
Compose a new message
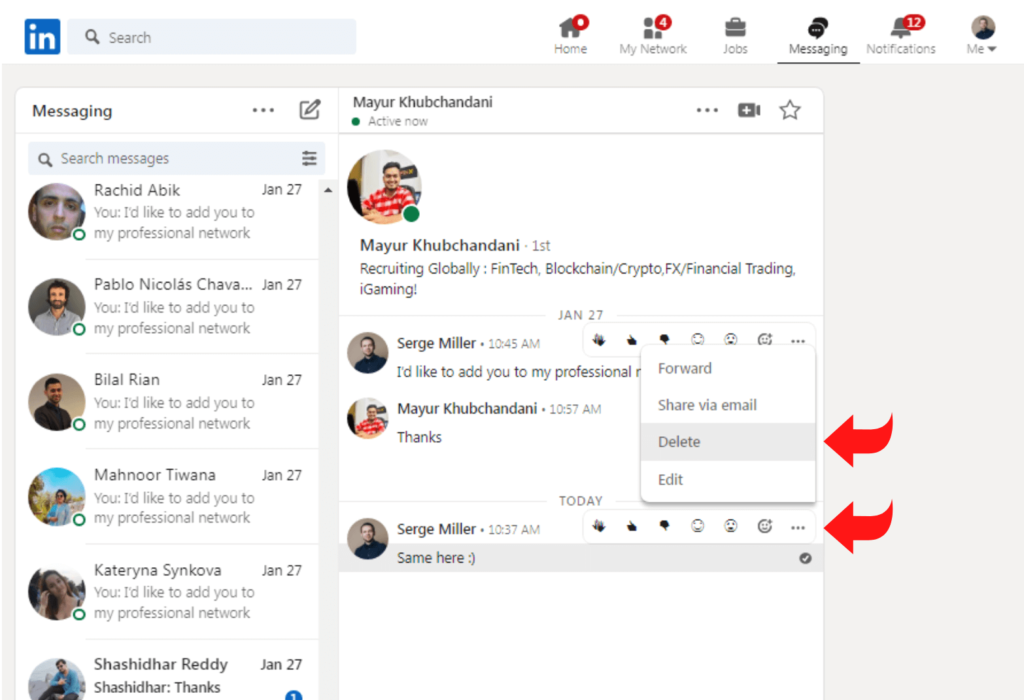click(310, 111)
